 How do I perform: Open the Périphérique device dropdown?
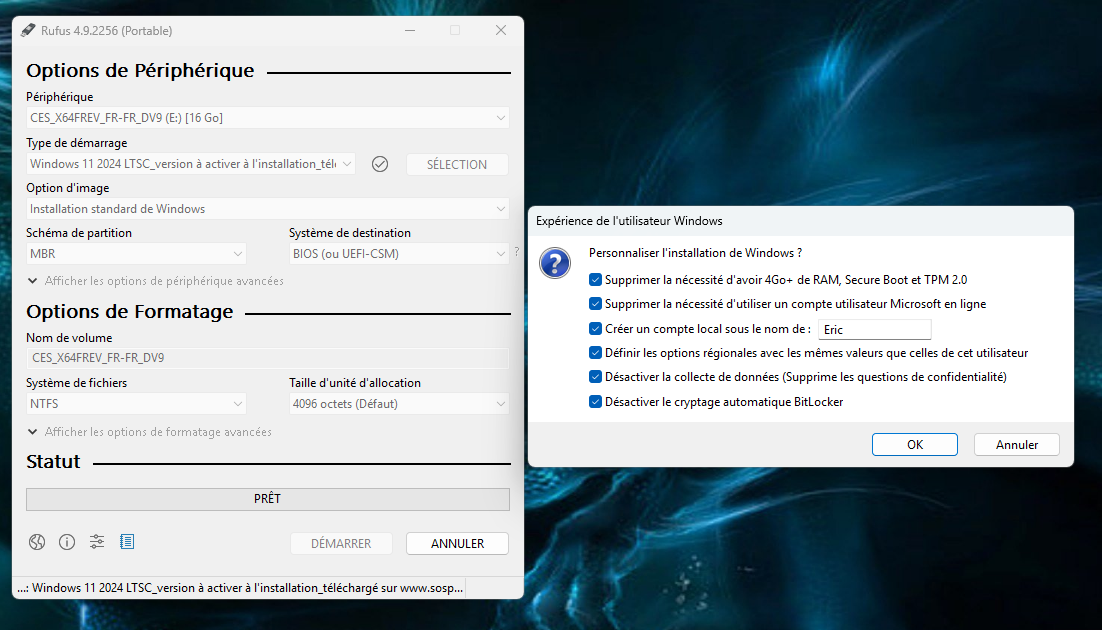coord(268,117)
